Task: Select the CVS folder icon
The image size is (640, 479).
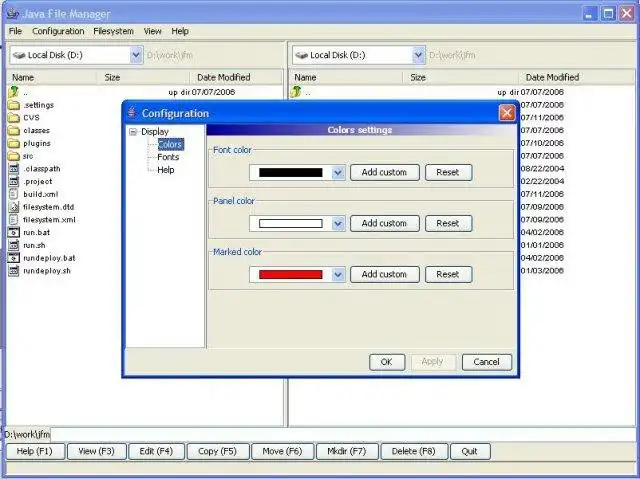Action: [14, 118]
